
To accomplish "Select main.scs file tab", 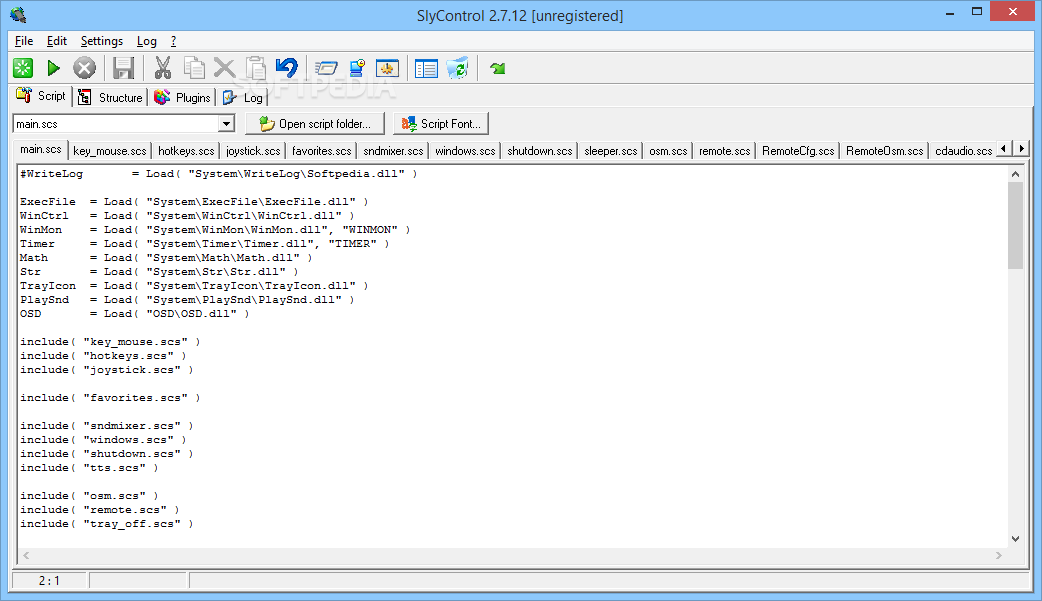I will [41, 150].
